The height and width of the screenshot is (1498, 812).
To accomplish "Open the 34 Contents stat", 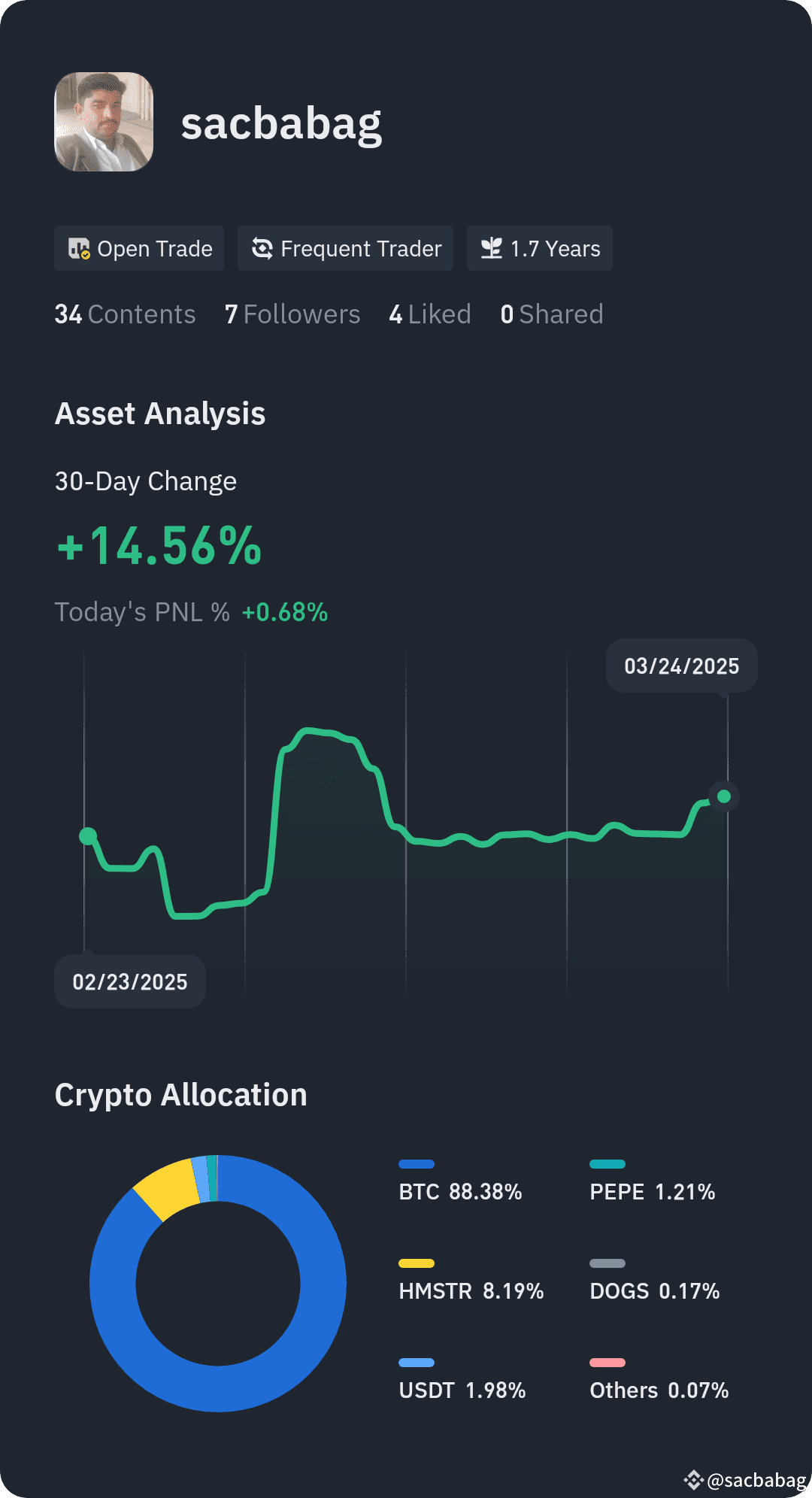I will (x=125, y=314).
